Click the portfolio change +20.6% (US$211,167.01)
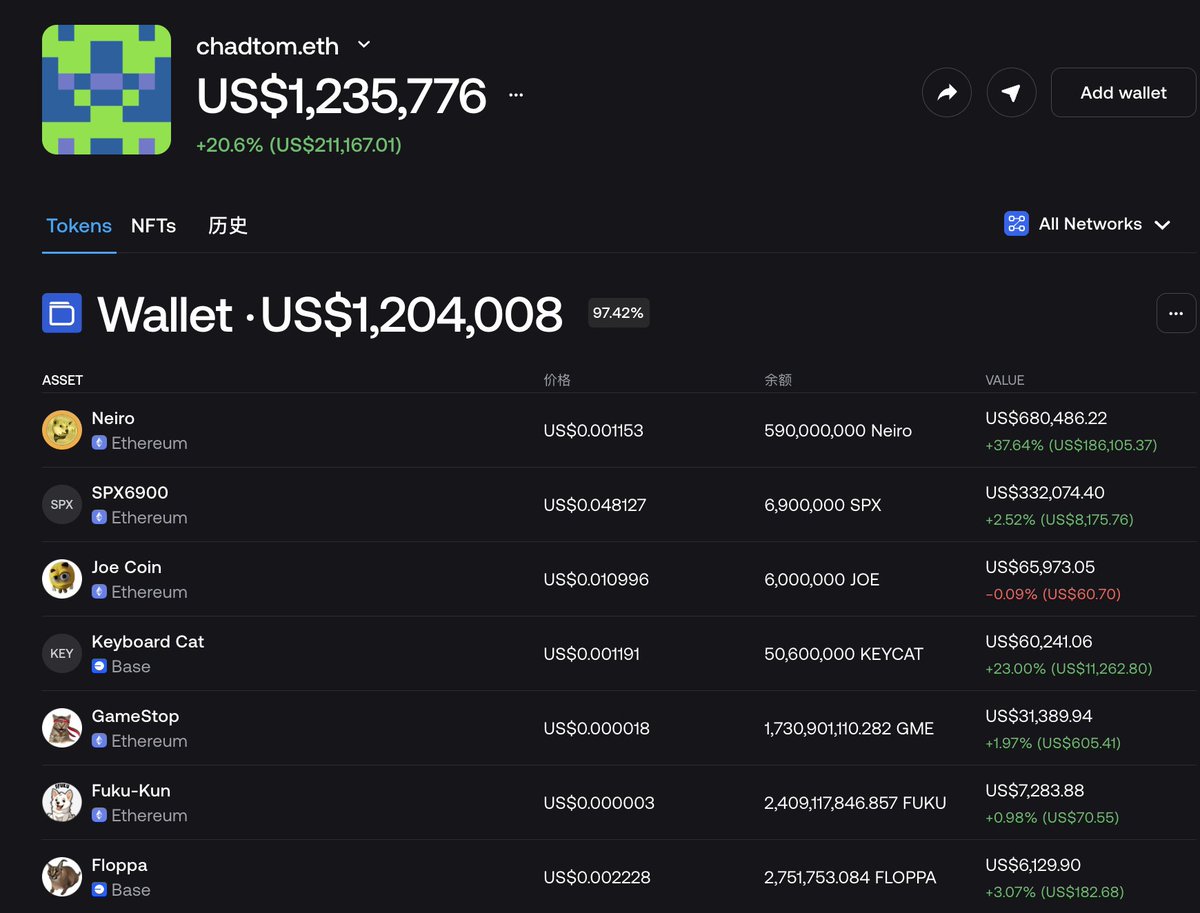The image size is (1200, 913). pyautogui.click(x=299, y=145)
